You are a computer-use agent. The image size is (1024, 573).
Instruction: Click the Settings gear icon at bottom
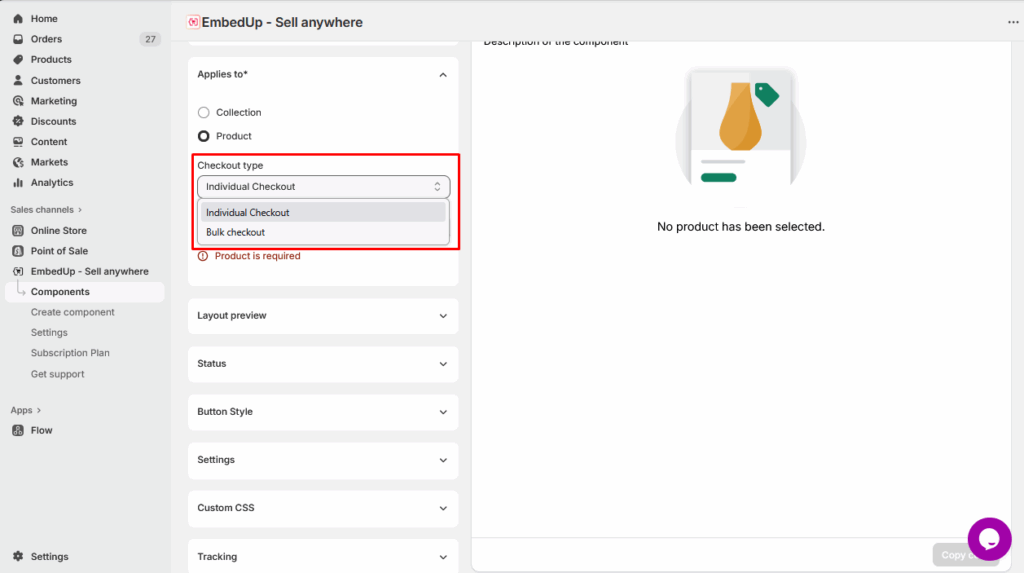(x=18, y=557)
